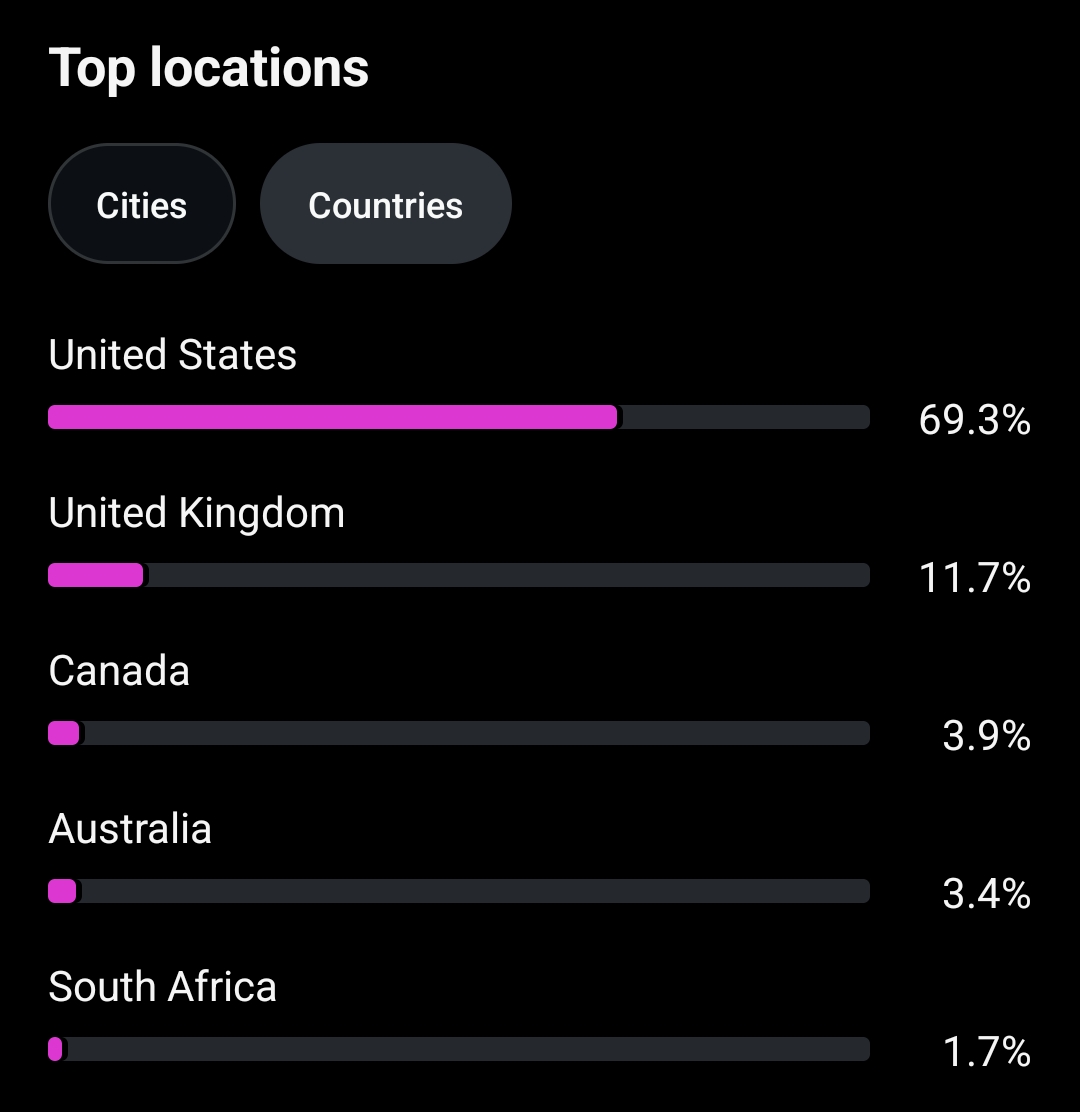
Task: Click the pink filled part of United Kingdom bar
Action: point(96,575)
